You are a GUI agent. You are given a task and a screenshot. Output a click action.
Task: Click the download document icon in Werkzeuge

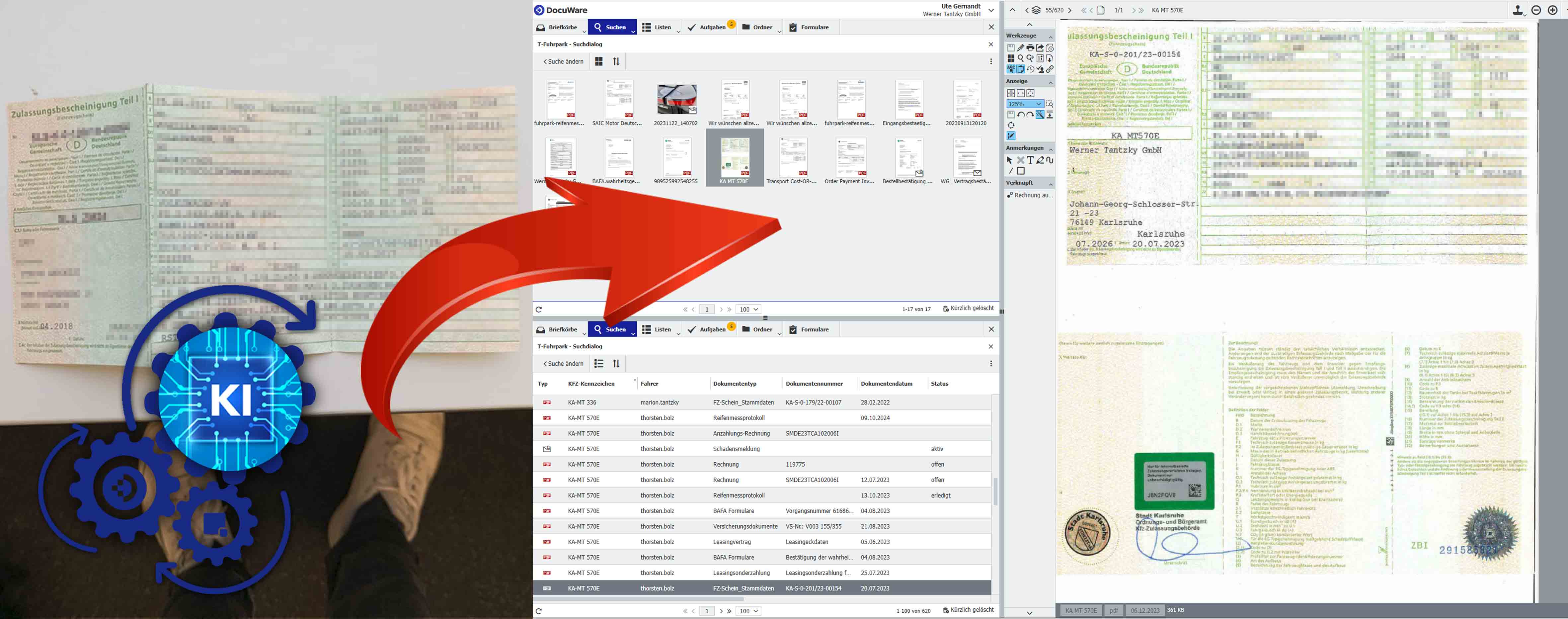(x=1050, y=58)
